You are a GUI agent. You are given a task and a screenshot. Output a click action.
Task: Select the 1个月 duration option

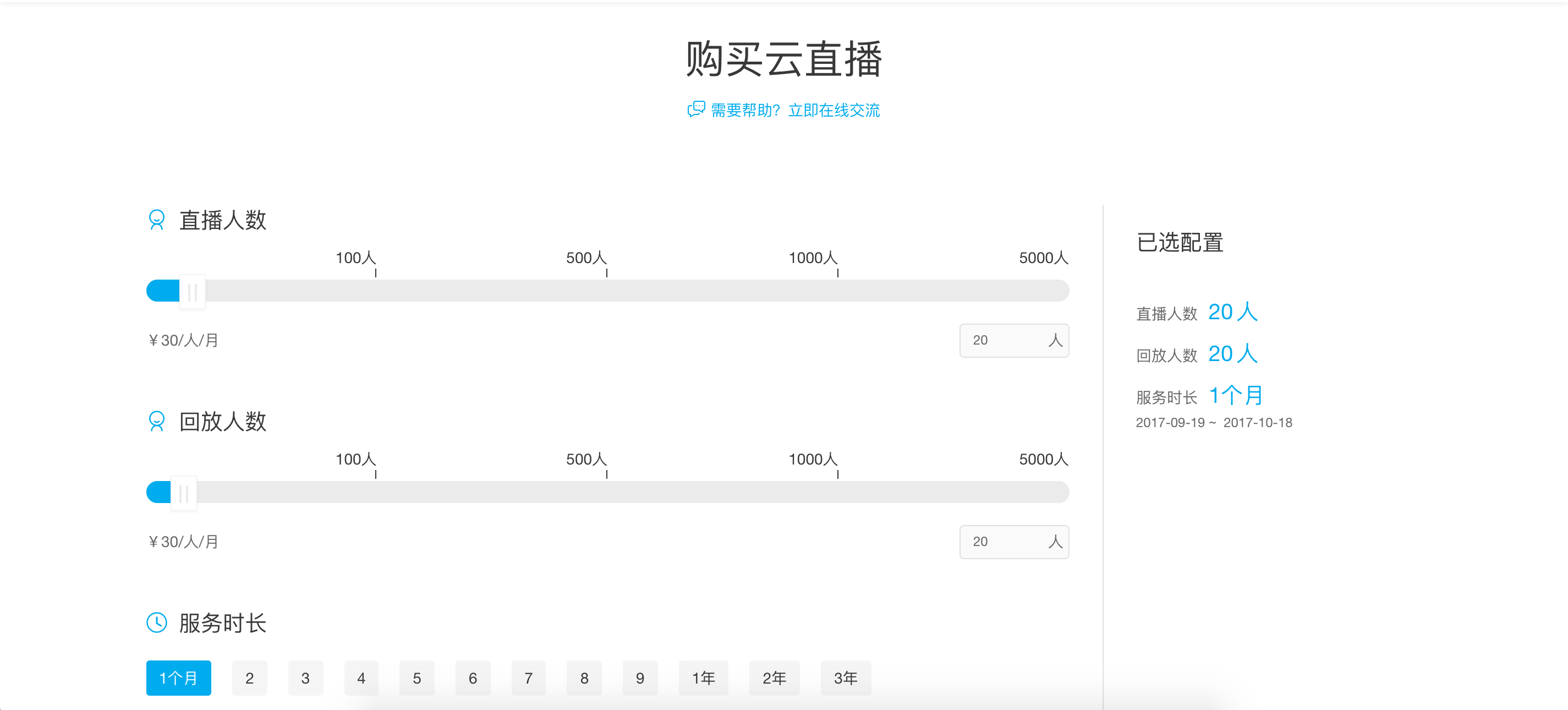click(178, 678)
